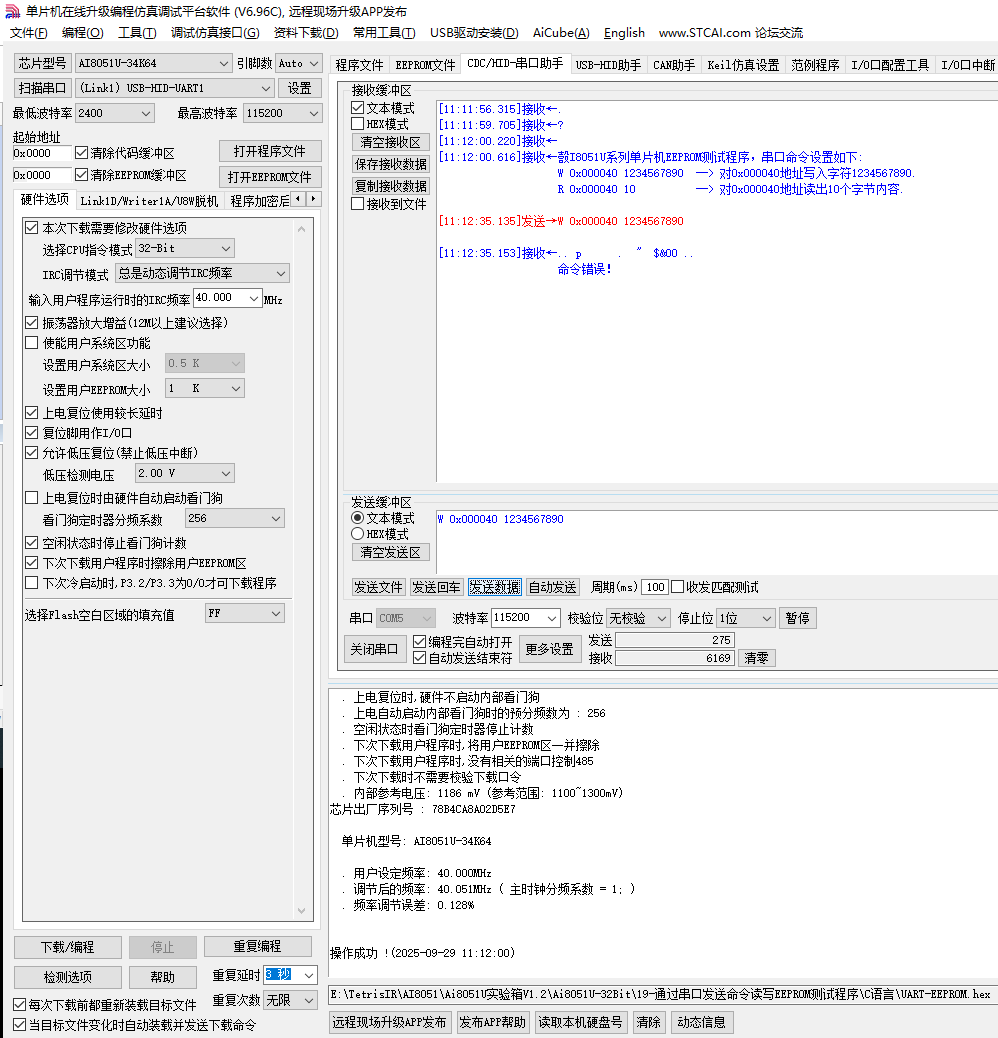Open the 低压检测电压 2.00 V dropdown
This screenshot has width=998, height=1038.
pyautogui.click(x=185, y=473)
